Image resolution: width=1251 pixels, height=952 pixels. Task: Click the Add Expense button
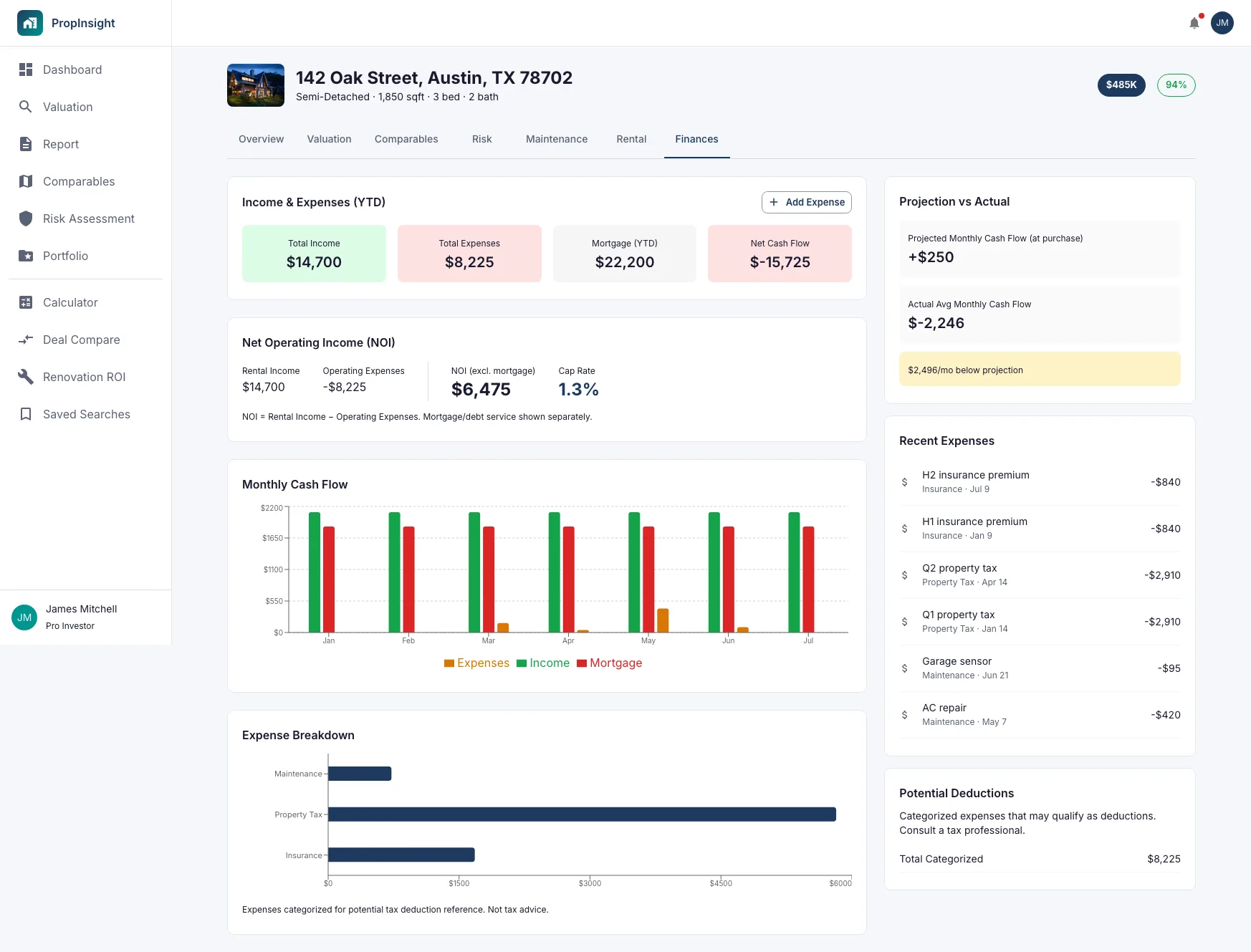[x=807, y=202]
